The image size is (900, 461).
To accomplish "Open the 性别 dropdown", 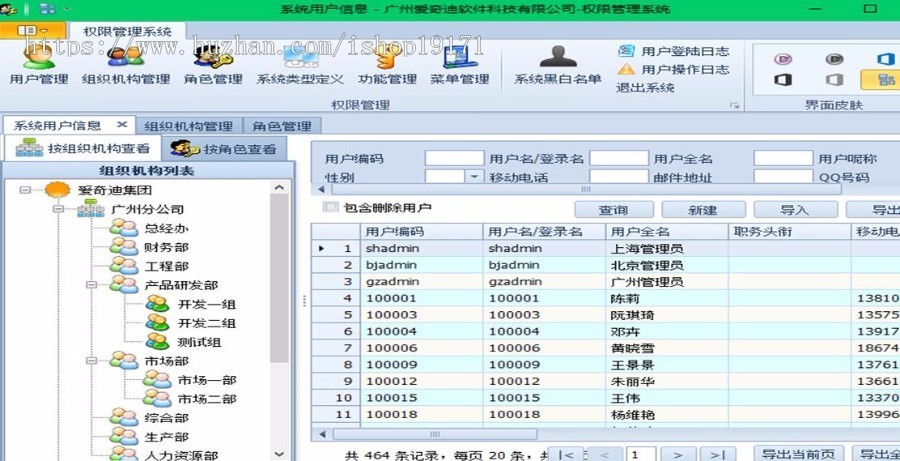I will [474, 177].
